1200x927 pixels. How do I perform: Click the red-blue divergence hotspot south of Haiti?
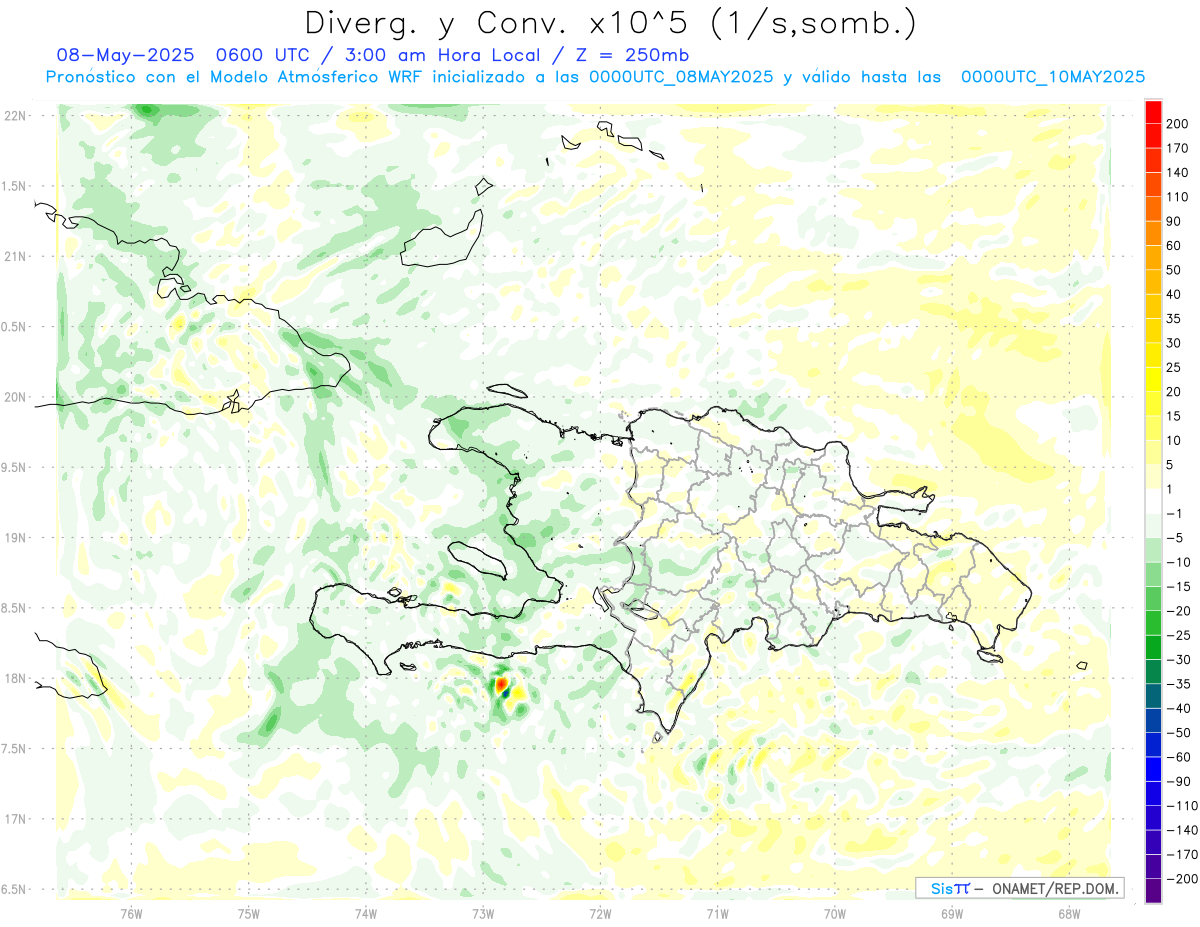tap(503, 687)
